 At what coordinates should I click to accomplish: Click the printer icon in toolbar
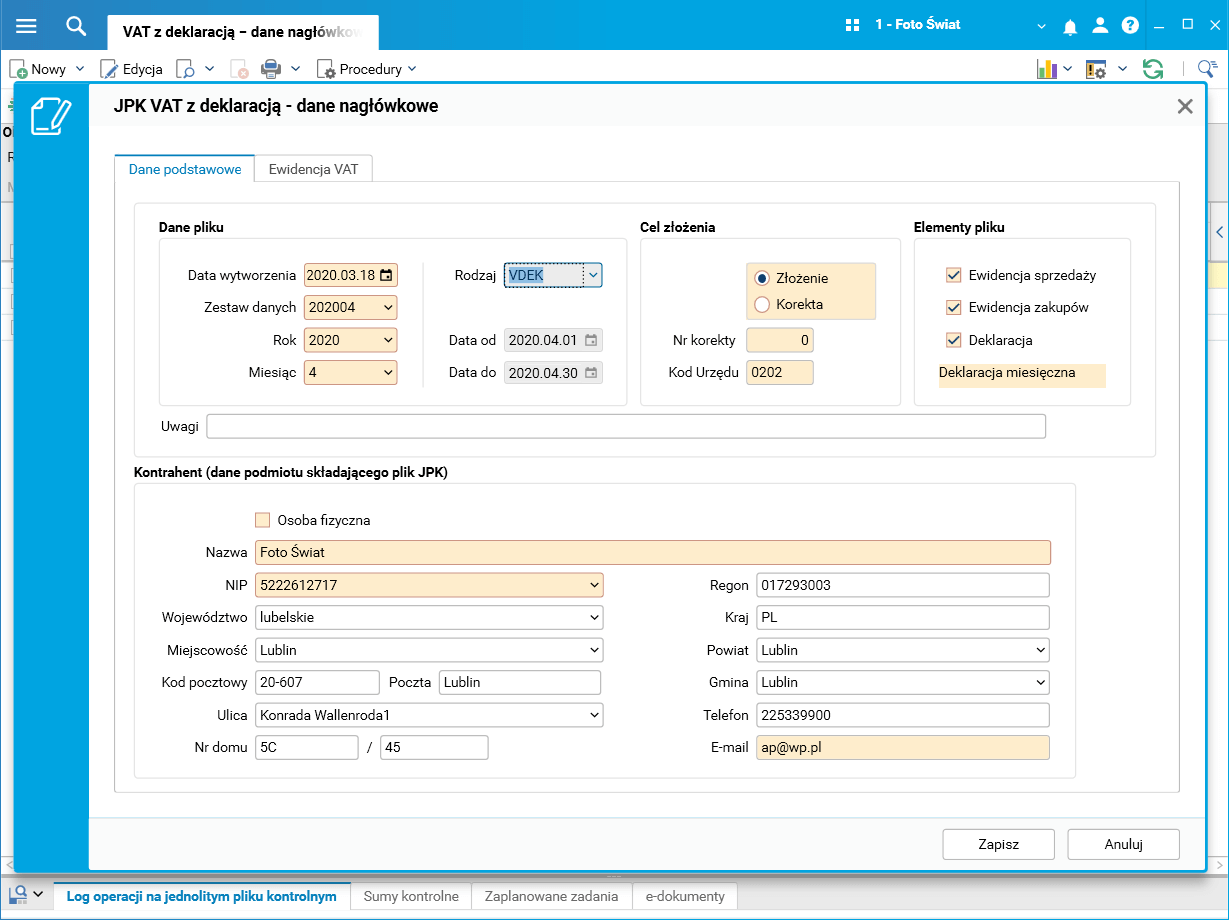pos(270,69)
